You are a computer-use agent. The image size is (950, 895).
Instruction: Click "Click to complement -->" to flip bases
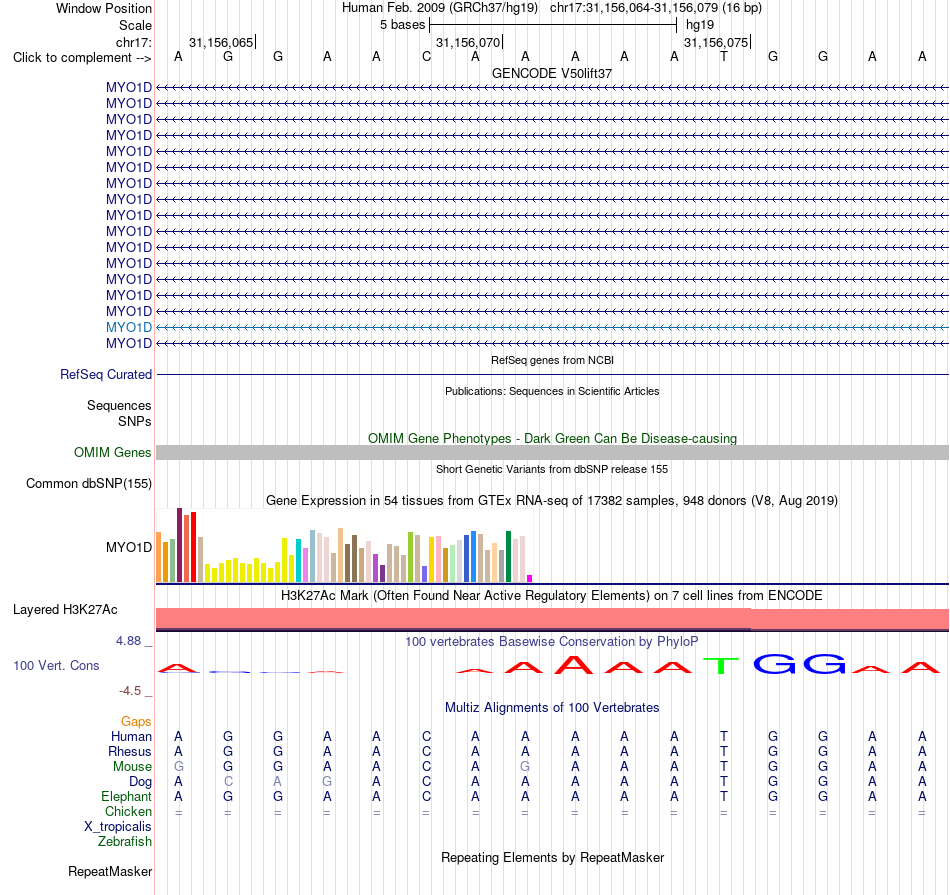[82, 58]
